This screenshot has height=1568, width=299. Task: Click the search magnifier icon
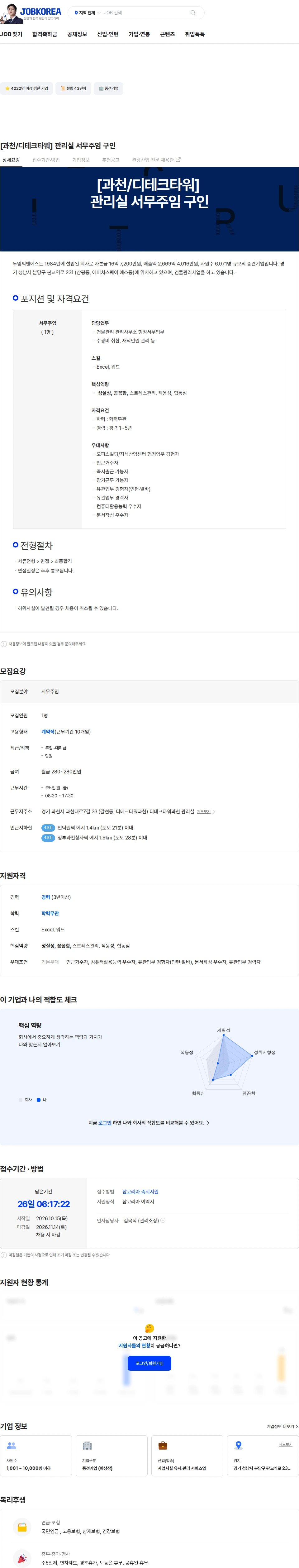click(x=193, y=13)
